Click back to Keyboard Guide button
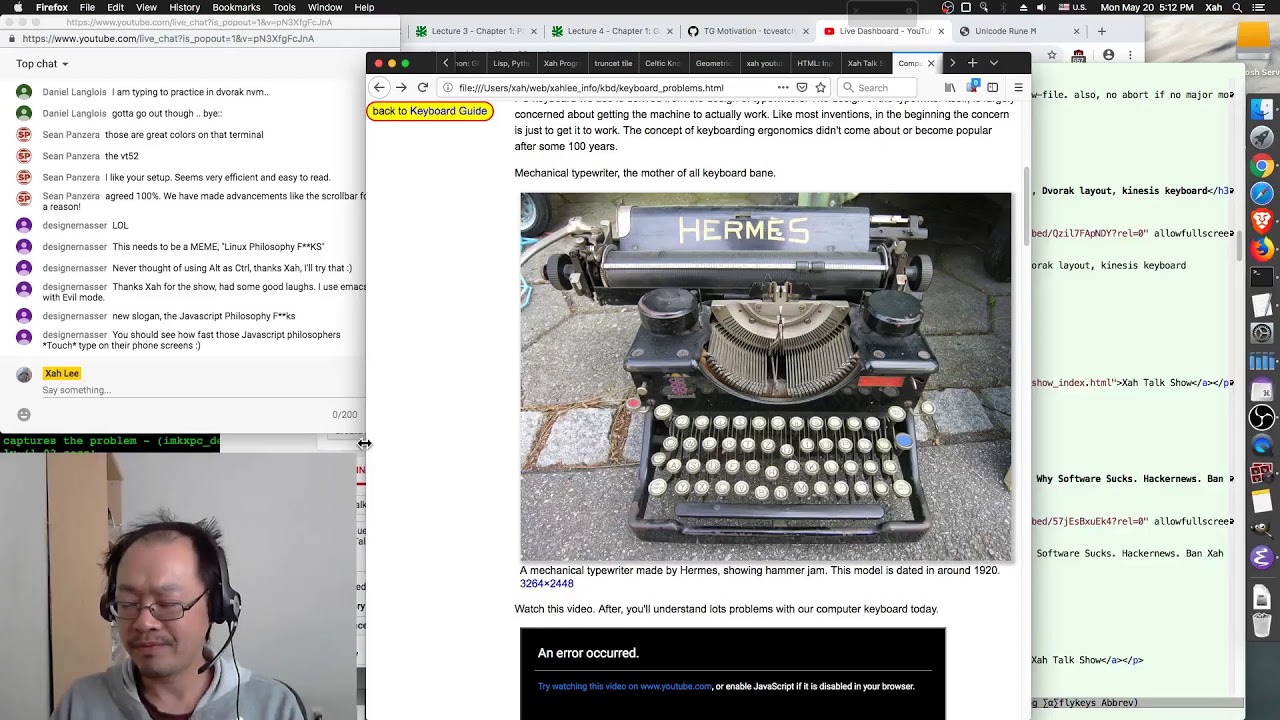The height and width of the screenshot is (720, 1280). pos(430,111)
